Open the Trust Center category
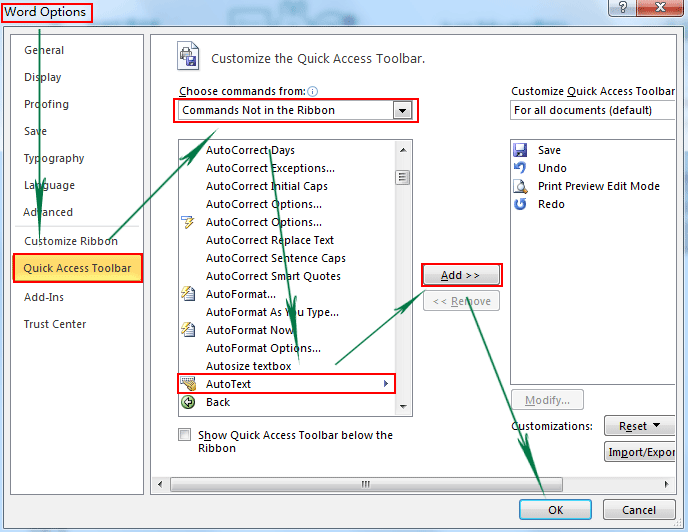This screenshot has height=532, width=688. click(x=55, y=324)
